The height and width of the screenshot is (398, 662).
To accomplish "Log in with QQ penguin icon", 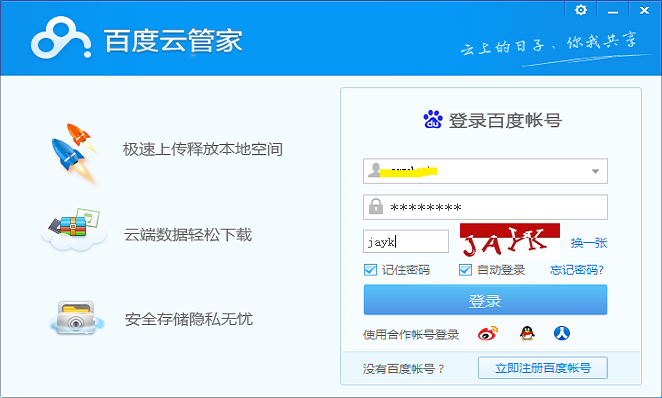I will coord(527,333).
